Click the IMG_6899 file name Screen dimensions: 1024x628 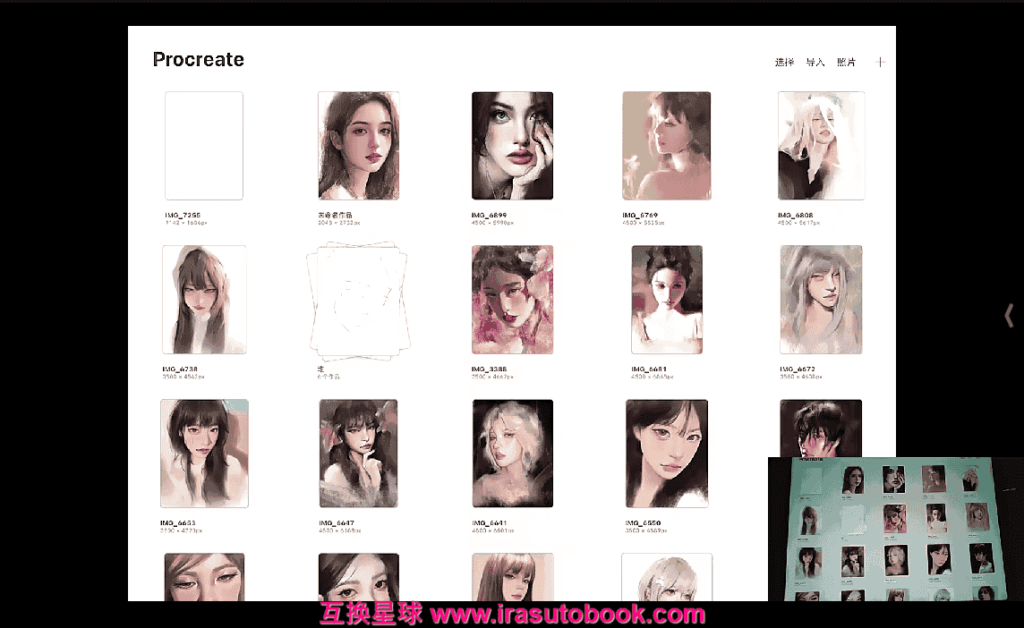tap(489, 215)
